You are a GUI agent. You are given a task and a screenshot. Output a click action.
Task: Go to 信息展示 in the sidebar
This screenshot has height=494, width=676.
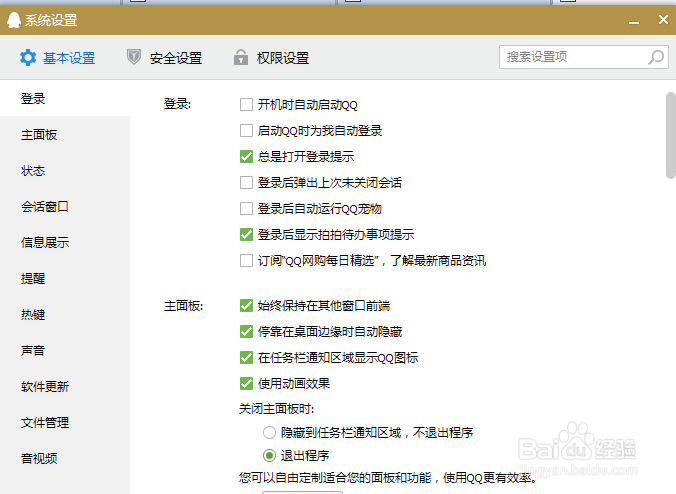[65, 243]
